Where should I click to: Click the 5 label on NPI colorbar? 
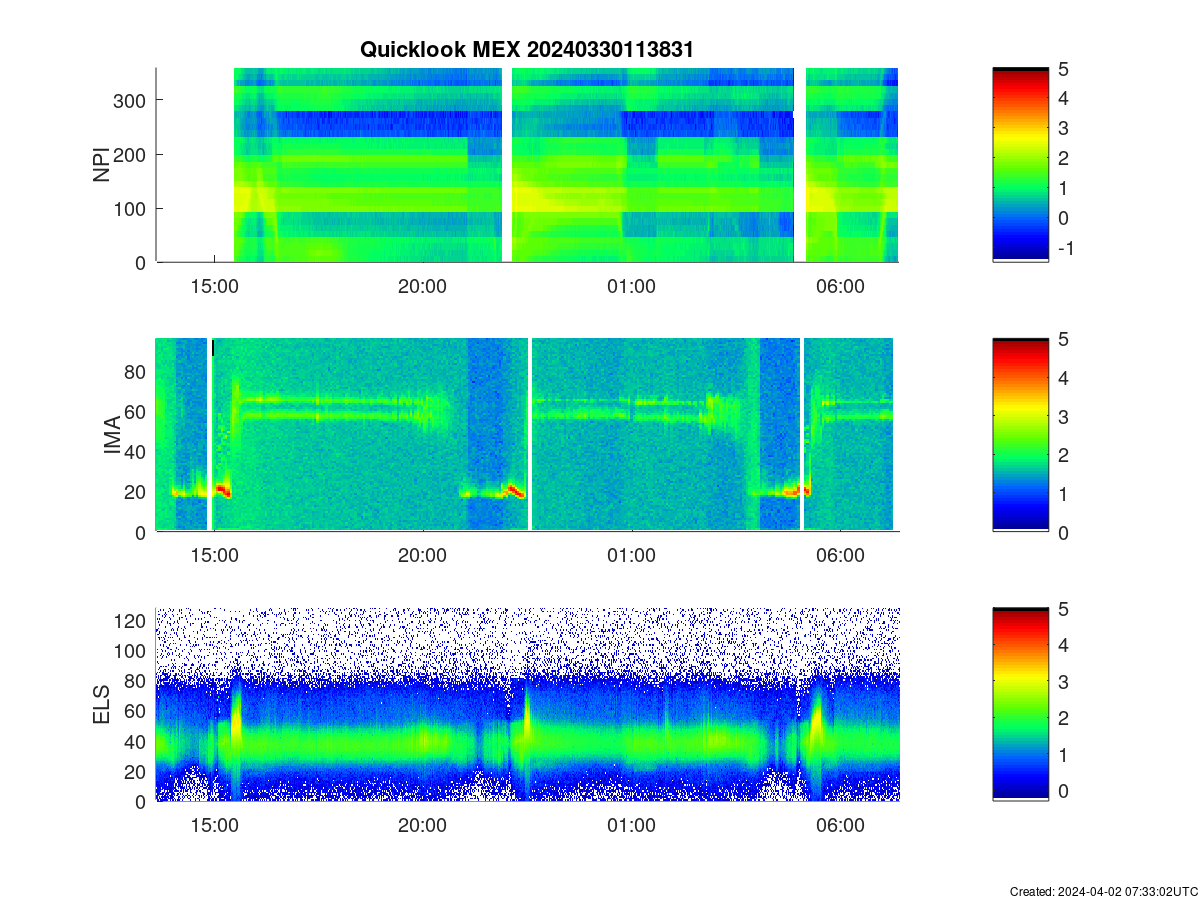[1063, 68]
